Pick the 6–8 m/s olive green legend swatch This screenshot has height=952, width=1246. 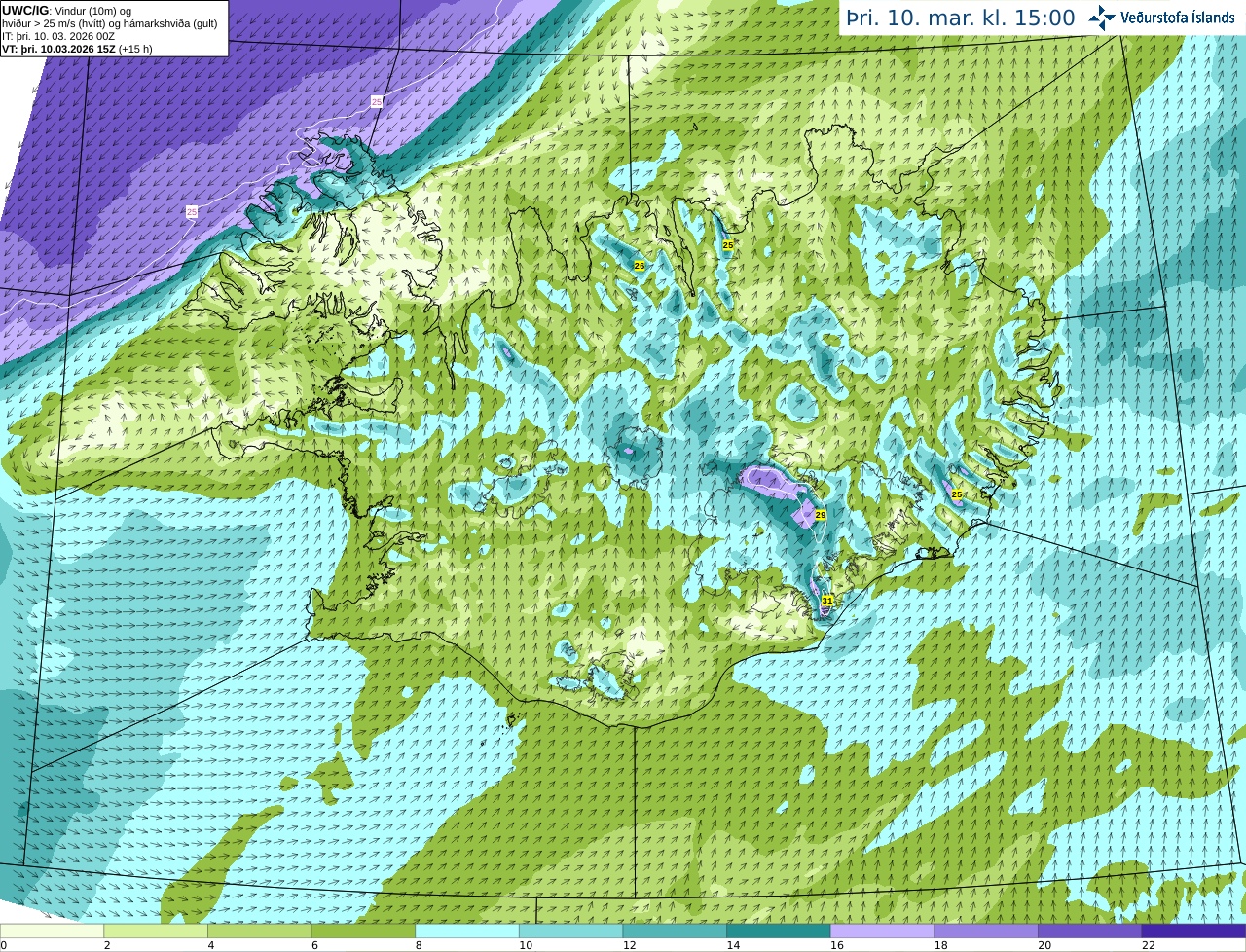coord(363,931)
